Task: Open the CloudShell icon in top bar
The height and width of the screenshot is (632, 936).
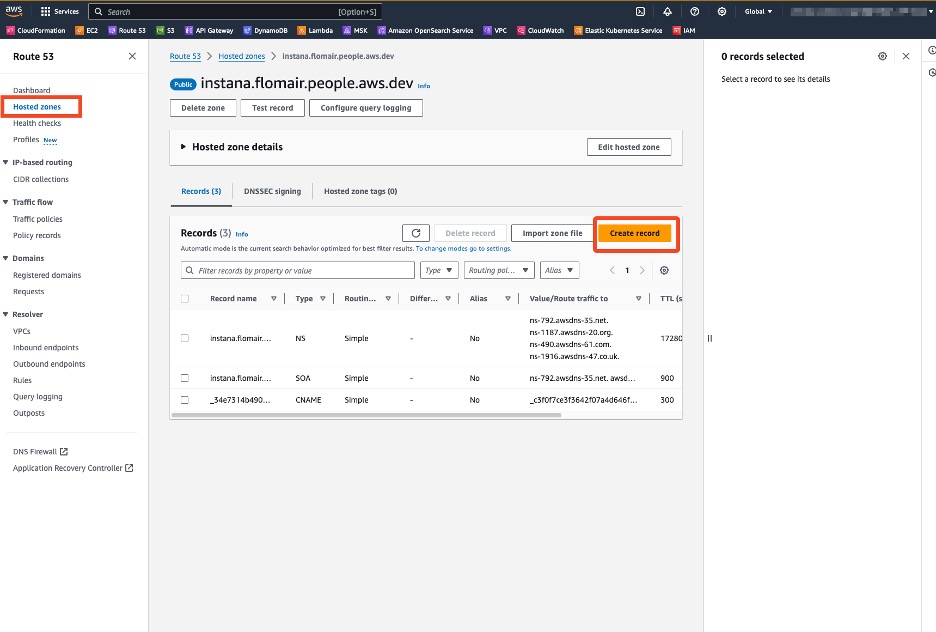Action: 640,11
